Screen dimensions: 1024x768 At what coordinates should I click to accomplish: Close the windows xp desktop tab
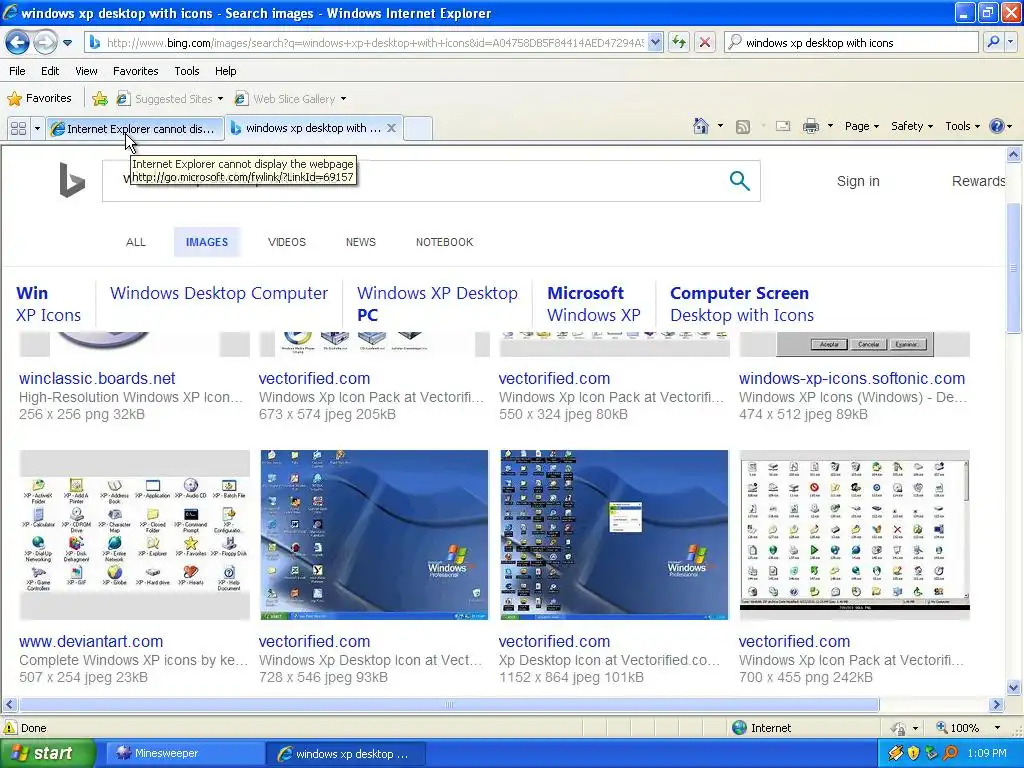pos(391,127)
